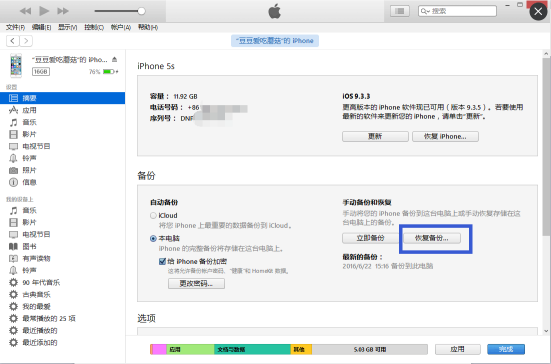Click the search input field
Screen dimensions: 551x364
click(x=457, y=11)
